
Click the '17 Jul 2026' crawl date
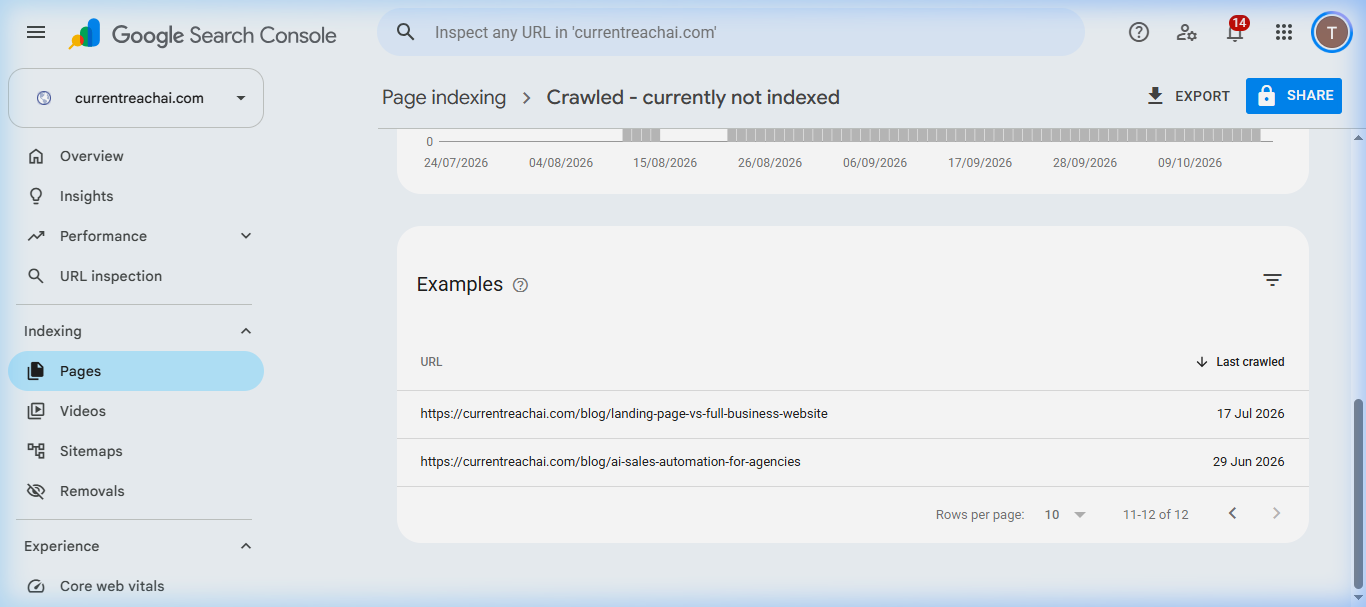(1250, 414)
